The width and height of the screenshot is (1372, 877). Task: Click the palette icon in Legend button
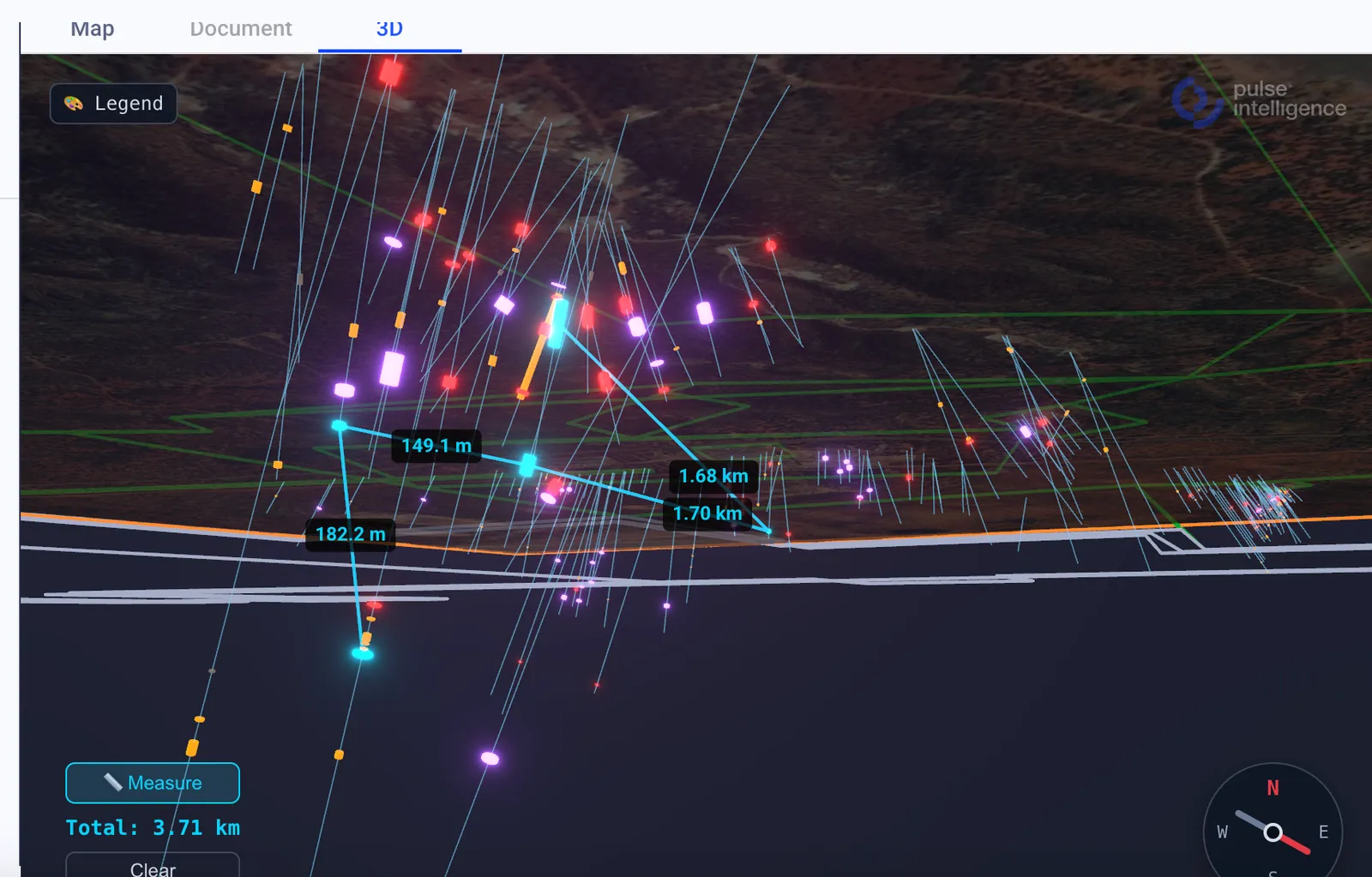point(74,104)
